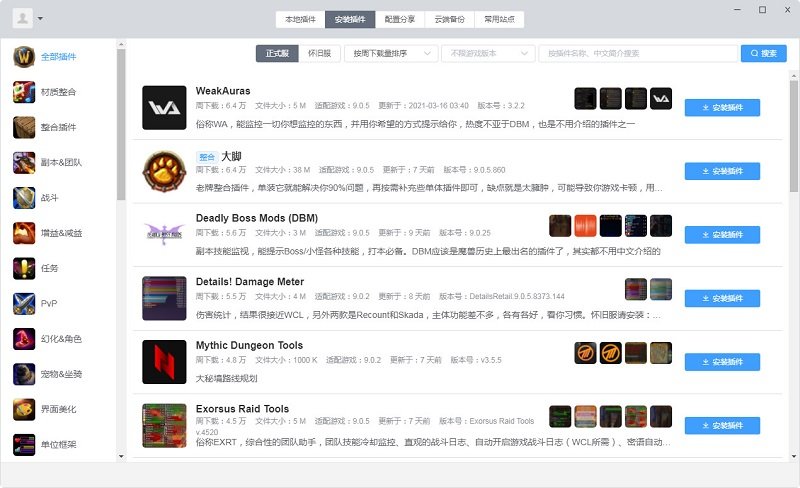View the orange DBM screenshot thumbnail
800x488 pixels.
coord(585,226)
